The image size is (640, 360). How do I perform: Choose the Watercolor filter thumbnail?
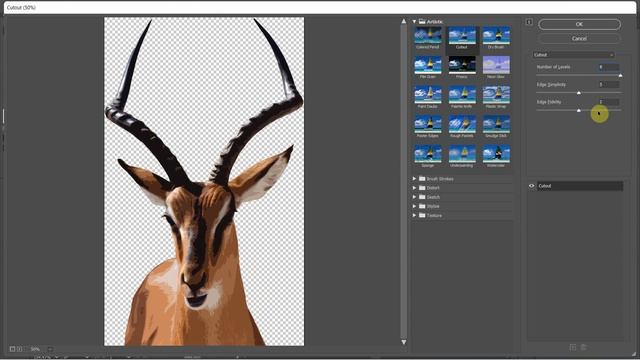click(x=496, y=154)
